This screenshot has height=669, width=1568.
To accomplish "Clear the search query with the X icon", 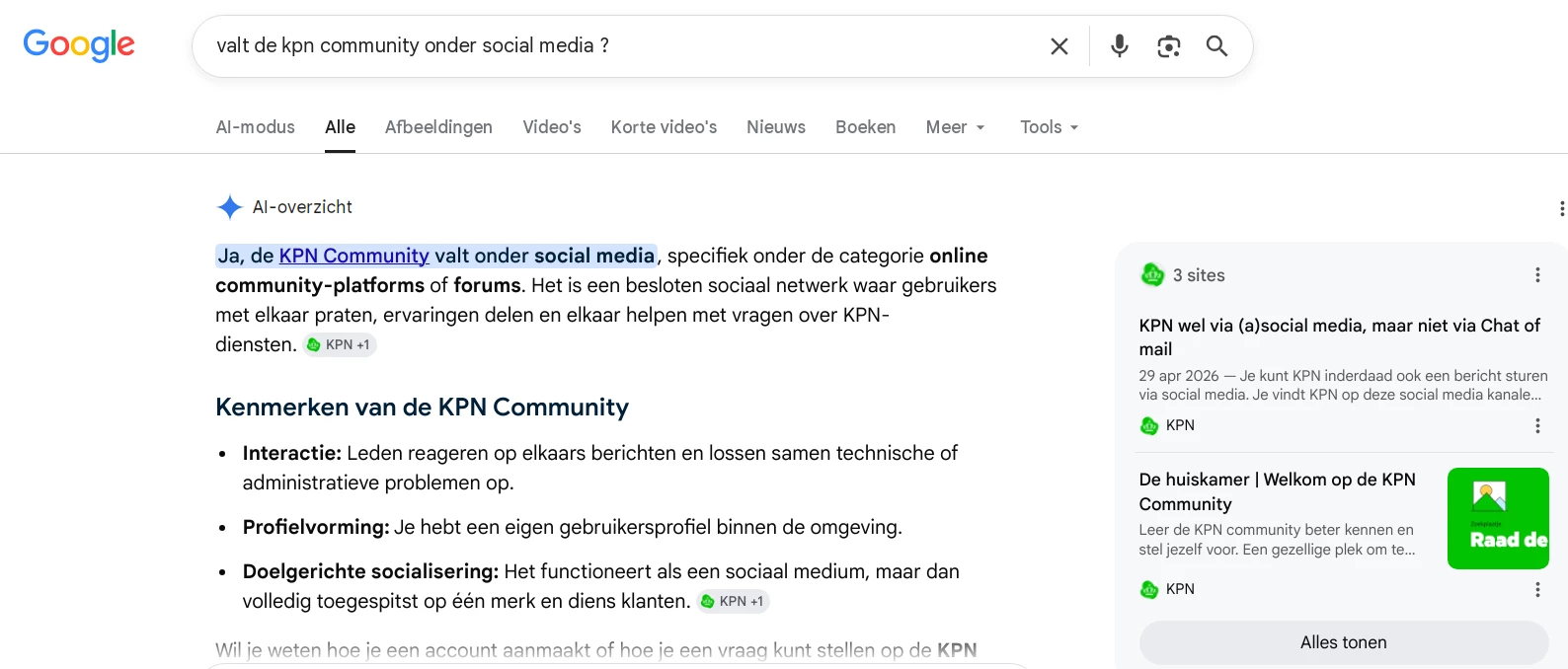I will [1059, 46].
